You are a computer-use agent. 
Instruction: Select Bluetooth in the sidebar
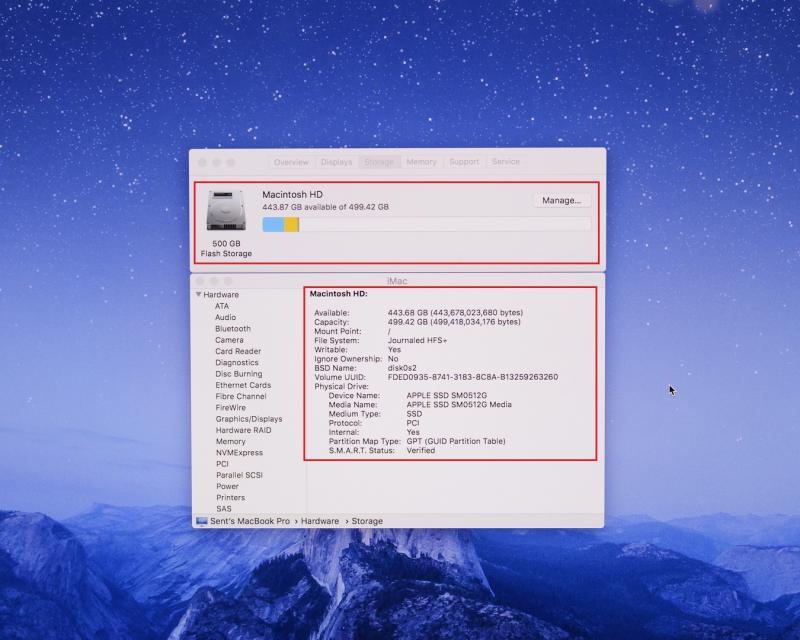pos(233,329)
